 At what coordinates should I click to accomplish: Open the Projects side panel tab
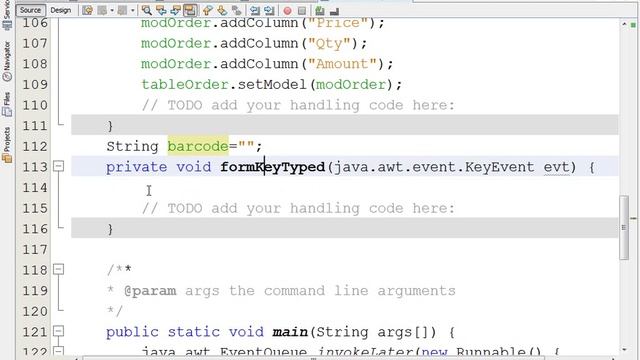[7, 145]
